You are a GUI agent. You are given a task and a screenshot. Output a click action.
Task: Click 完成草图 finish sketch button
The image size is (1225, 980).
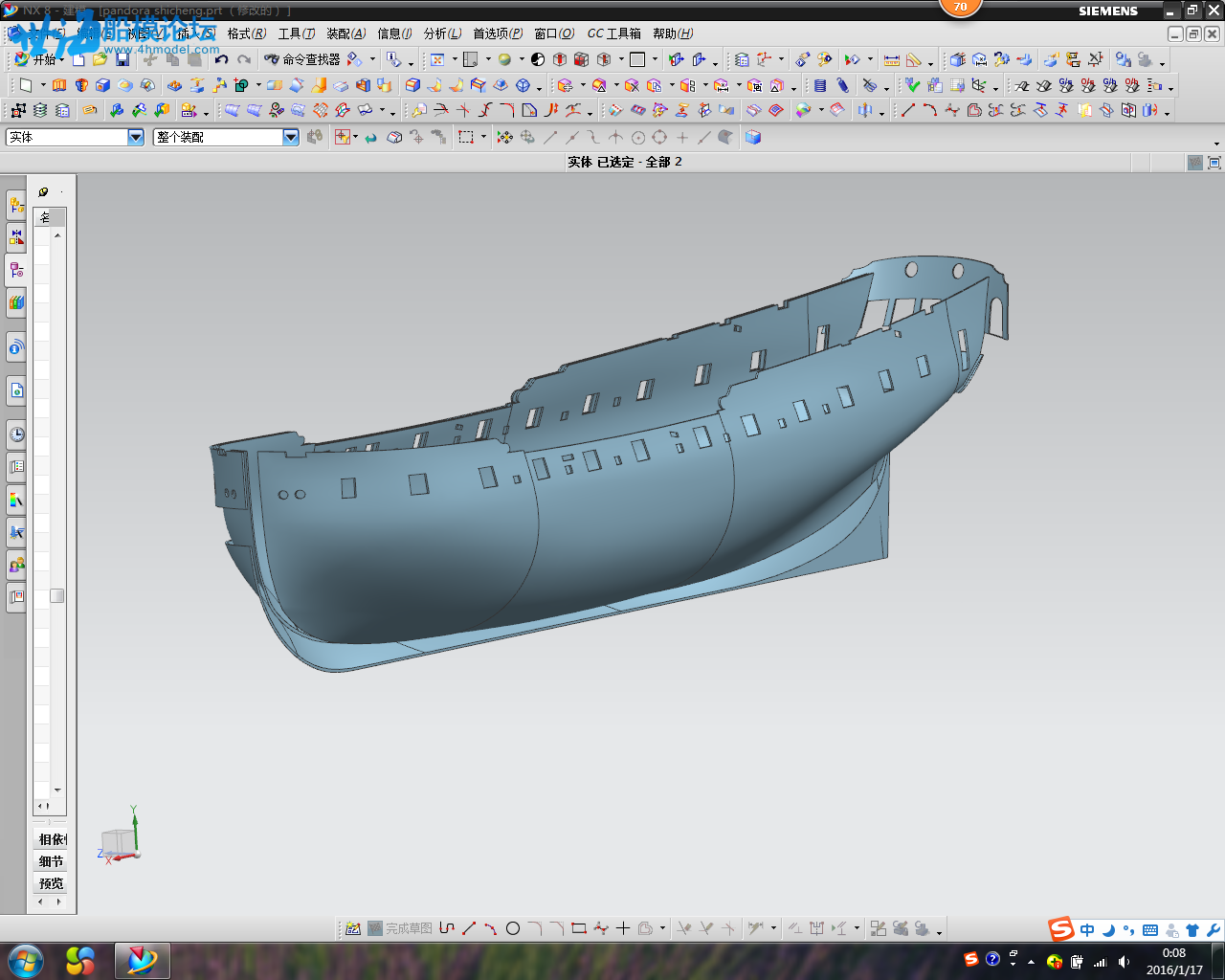pos(400,928)
